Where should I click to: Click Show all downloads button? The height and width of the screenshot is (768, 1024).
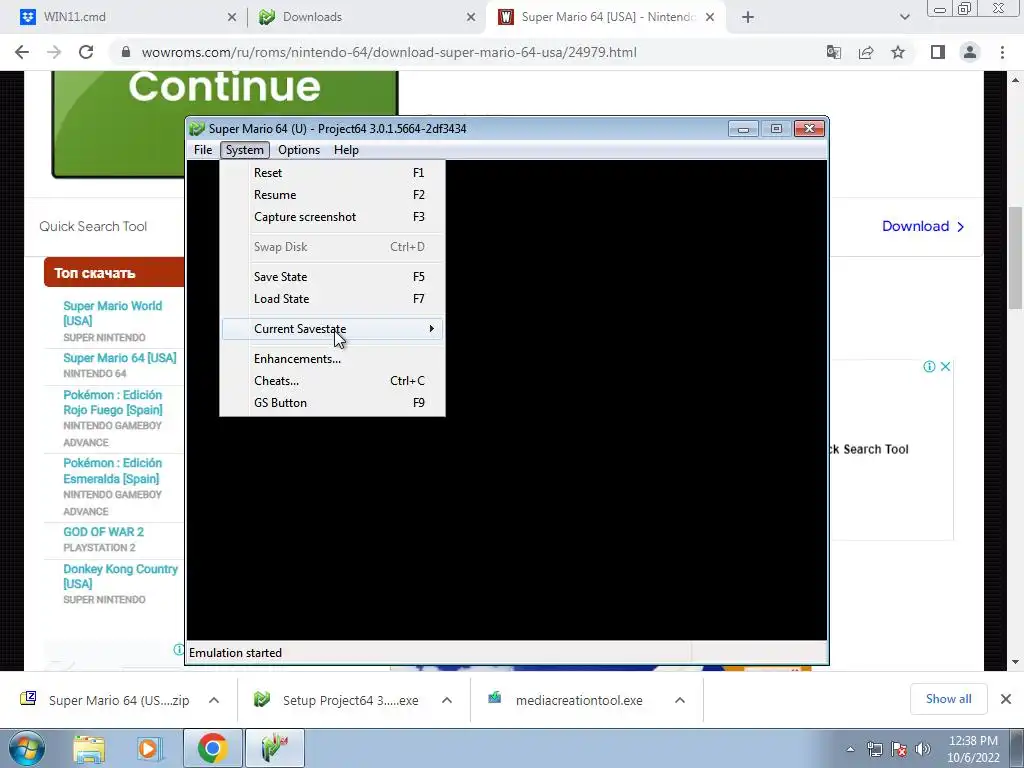click(948, 699)
